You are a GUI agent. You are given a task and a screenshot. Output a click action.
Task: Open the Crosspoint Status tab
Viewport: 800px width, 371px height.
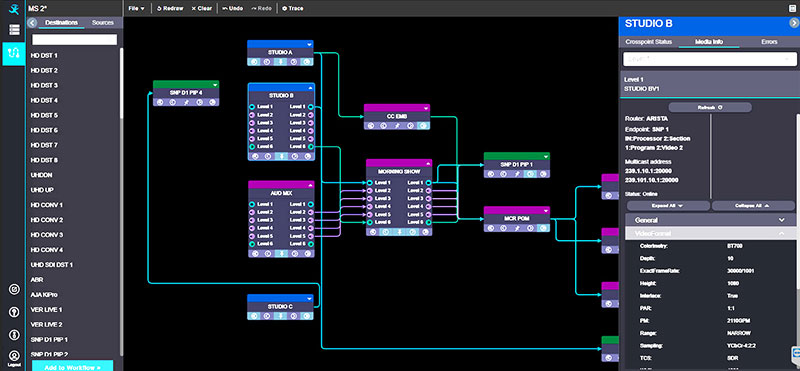(649, 42)
